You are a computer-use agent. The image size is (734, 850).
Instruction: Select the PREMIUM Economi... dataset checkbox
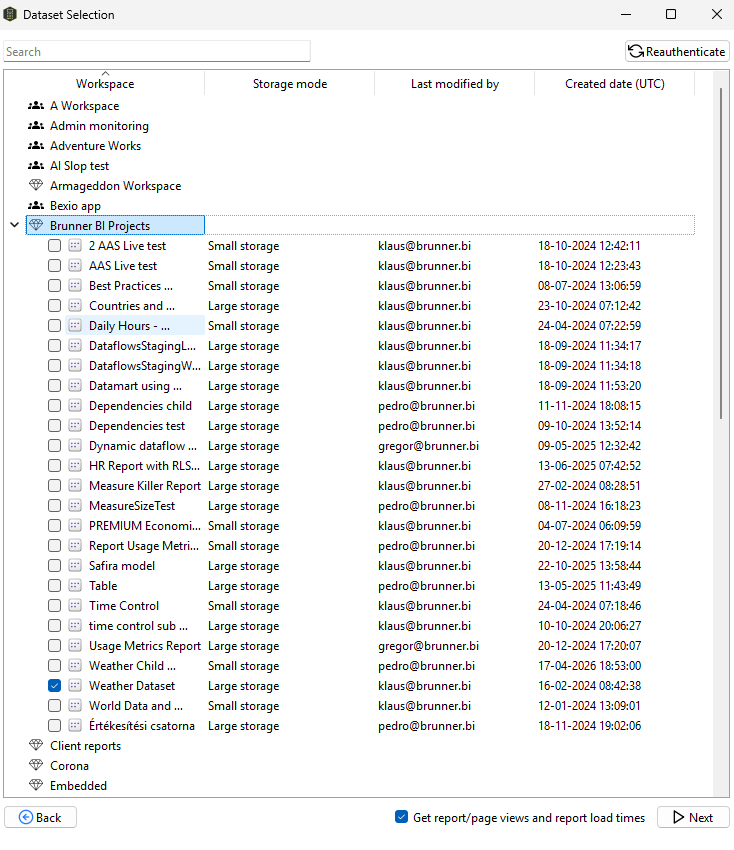tap(54, 526)
